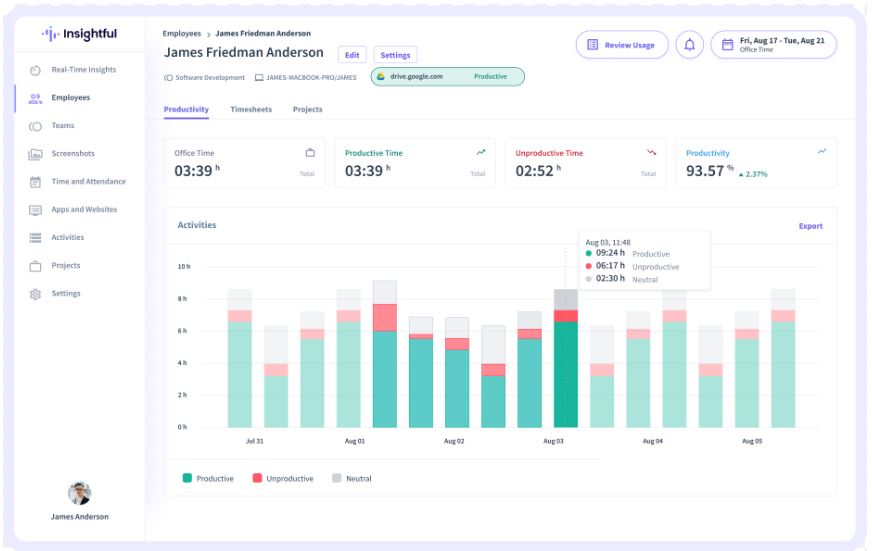The height and width of the screenshot is (551, 872).
Task: Toggle Neutral legend item
Action: tap(352, 478)
